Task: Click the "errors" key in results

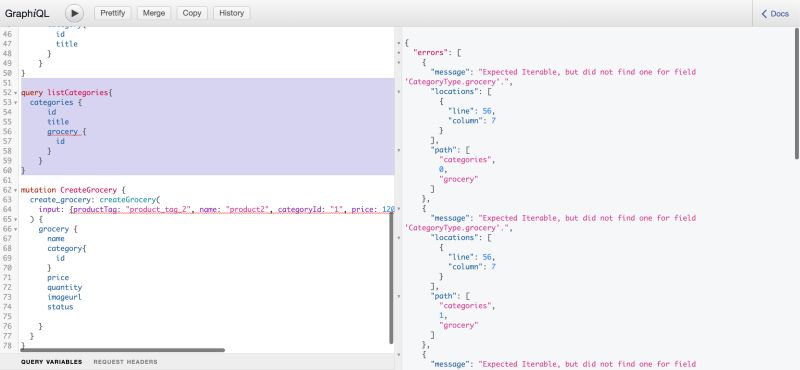Action: [x=430, y=53]
